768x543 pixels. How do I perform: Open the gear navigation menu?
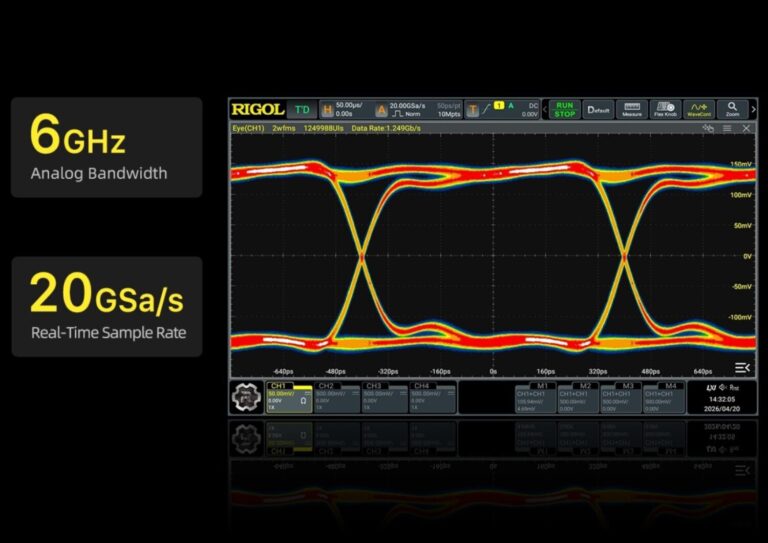click(x=246, y=397)
